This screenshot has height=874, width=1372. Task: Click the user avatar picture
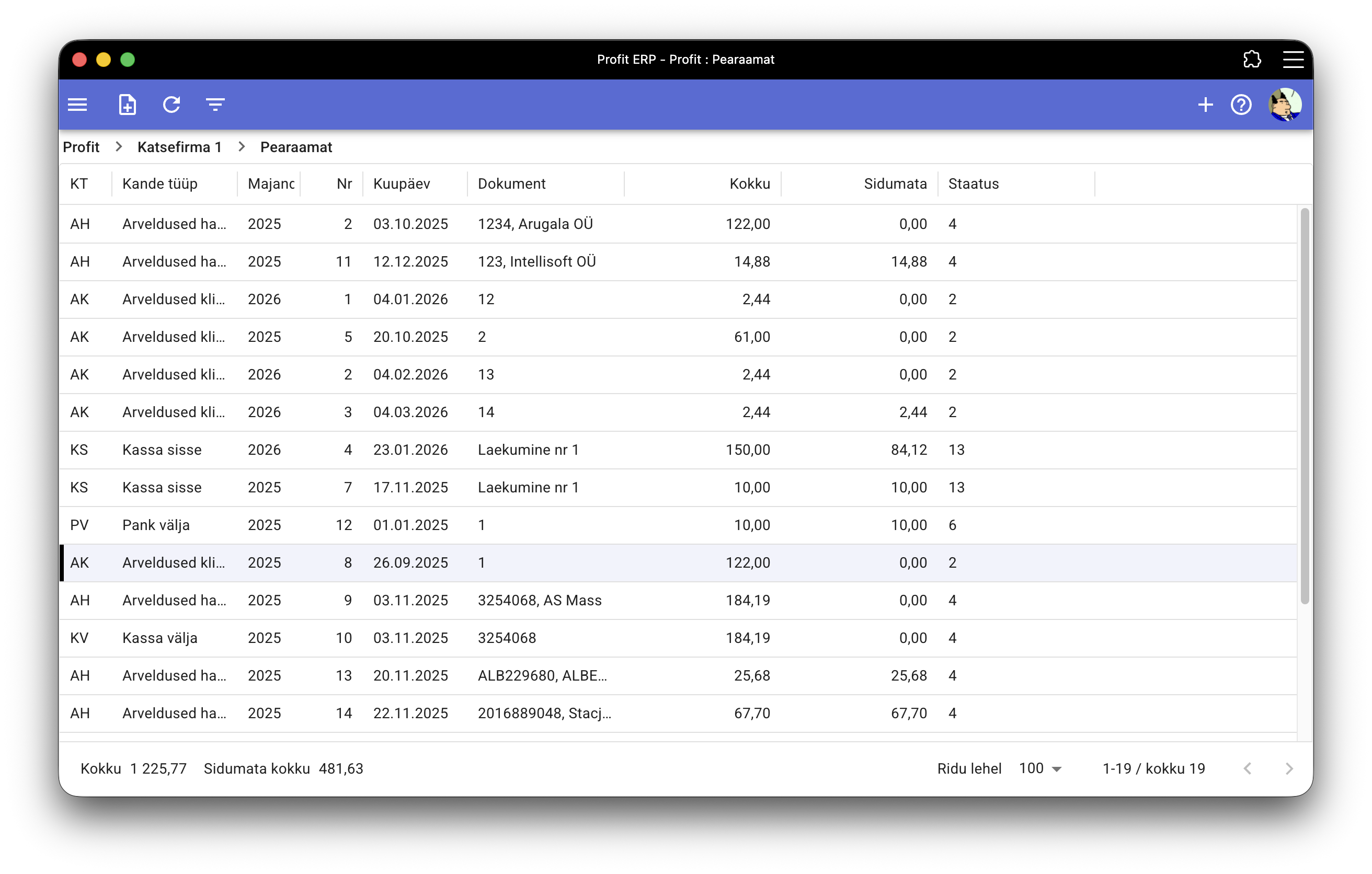(1284, 105)
